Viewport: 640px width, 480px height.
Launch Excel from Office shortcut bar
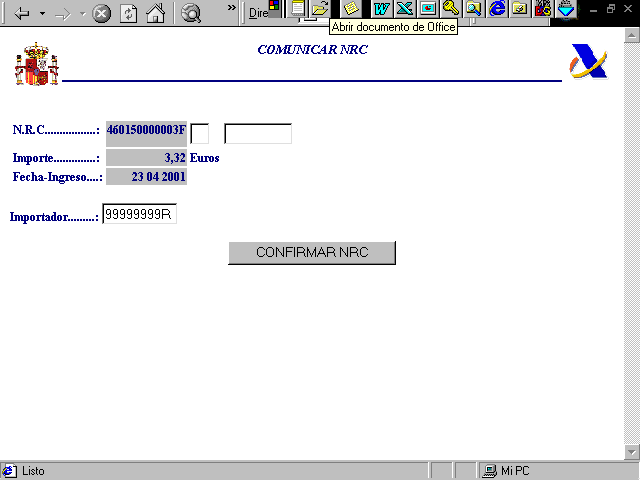pos(404,8)
